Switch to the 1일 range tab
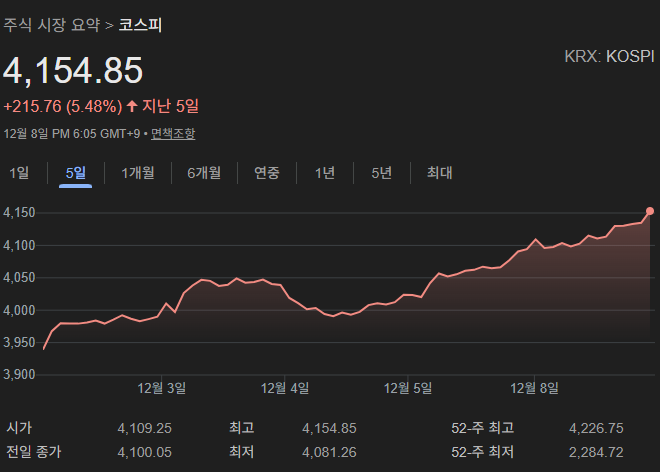The image size is (660, 472). pos(19,173)
